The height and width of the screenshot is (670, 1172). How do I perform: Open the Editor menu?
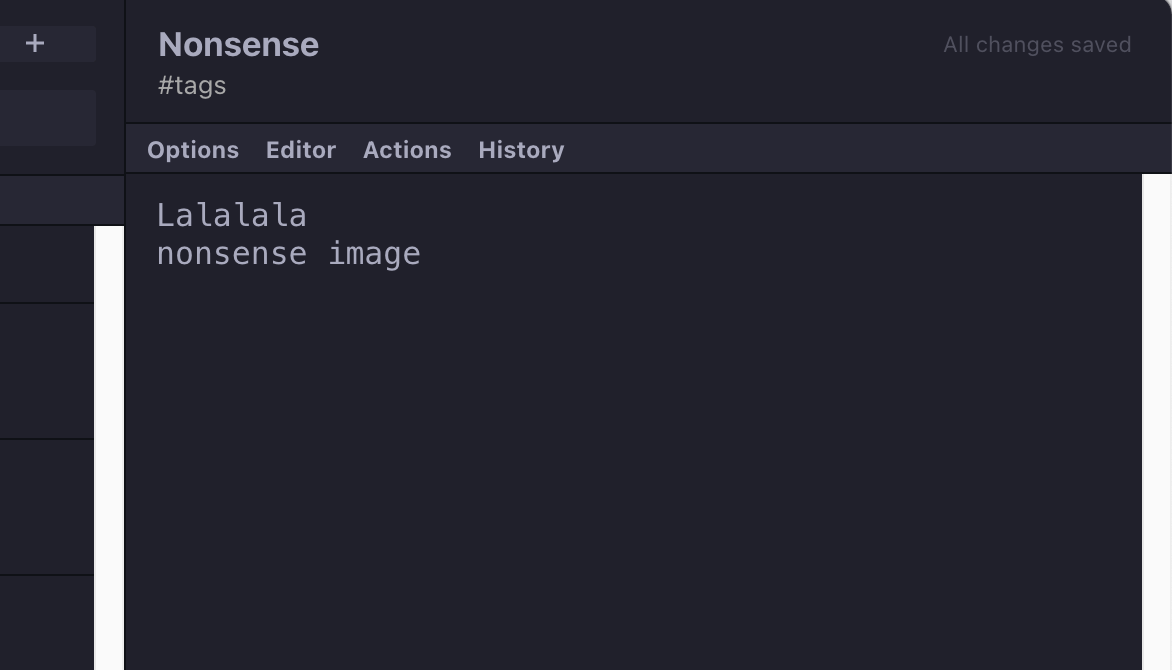click(x=301, y=150)
